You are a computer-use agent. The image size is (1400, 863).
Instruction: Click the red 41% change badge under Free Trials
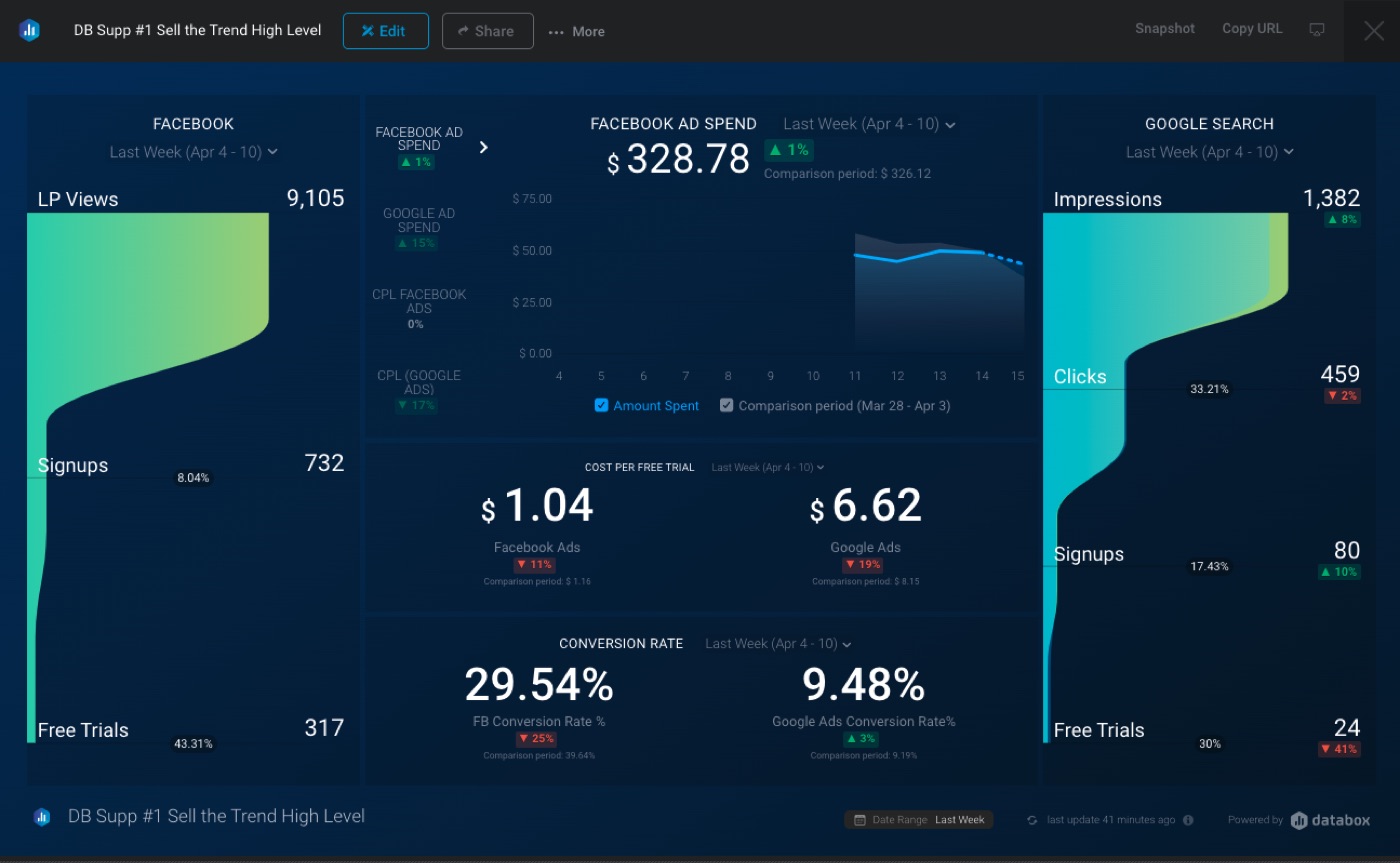[x=1339, y=749]
